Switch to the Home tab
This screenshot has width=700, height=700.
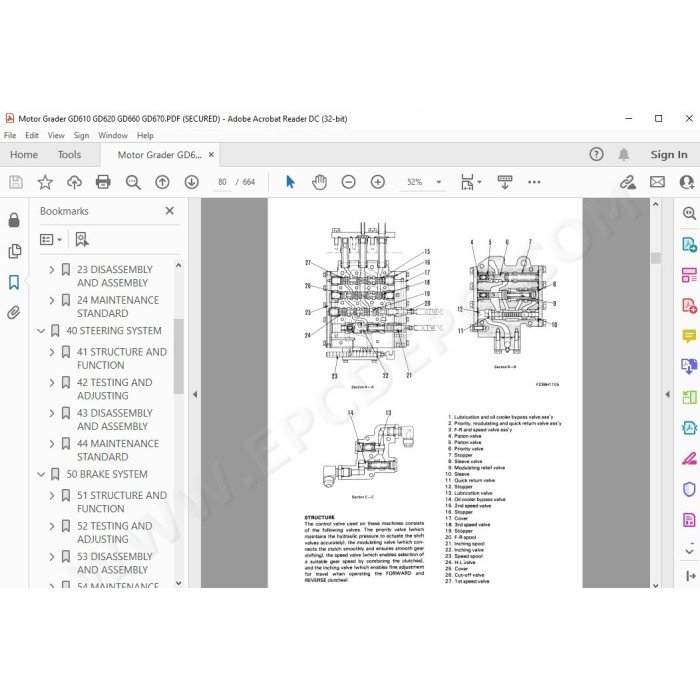click(x=24, y=154)
